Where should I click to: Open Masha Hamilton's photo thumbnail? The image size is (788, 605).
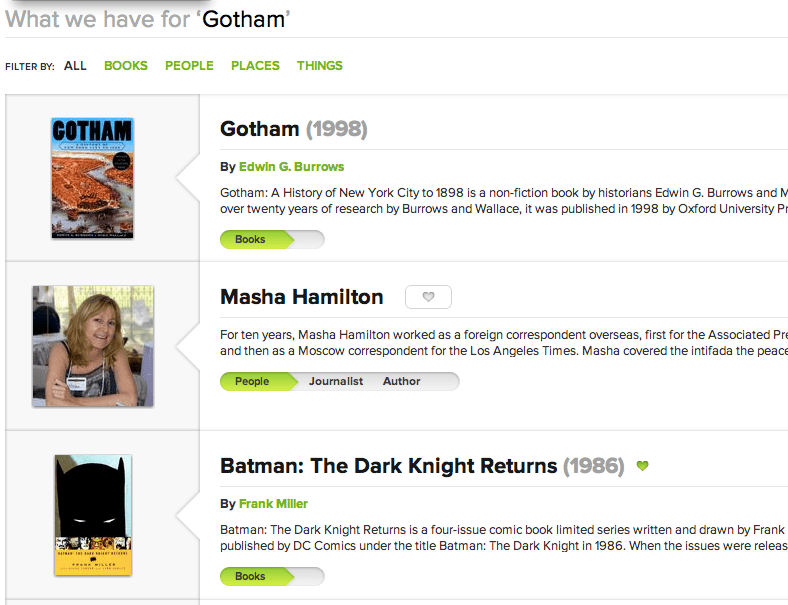tap(93, 346)
